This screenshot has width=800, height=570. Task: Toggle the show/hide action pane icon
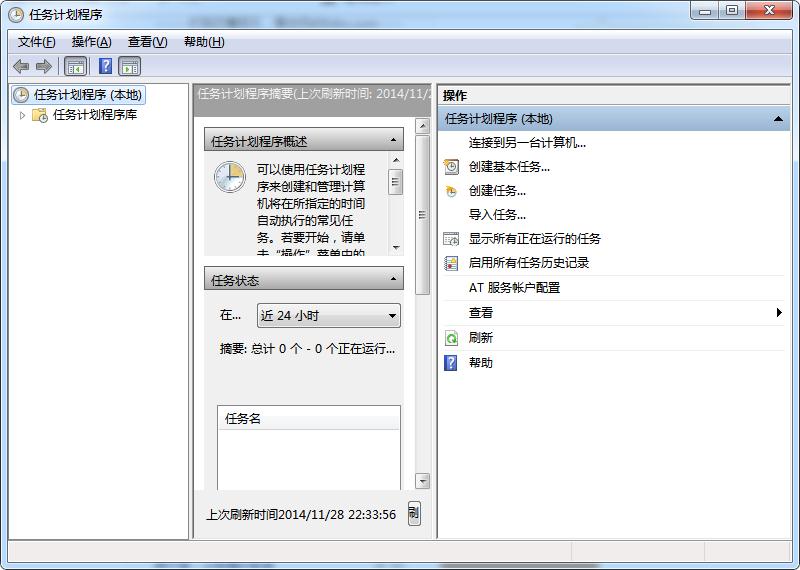tap(130, 66)
